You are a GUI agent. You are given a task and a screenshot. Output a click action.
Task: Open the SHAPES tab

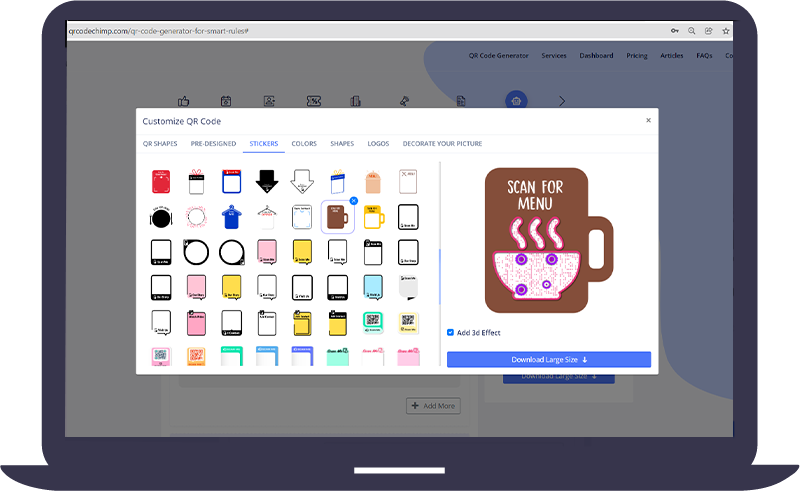pyautogui.click(x=342, y=143)
